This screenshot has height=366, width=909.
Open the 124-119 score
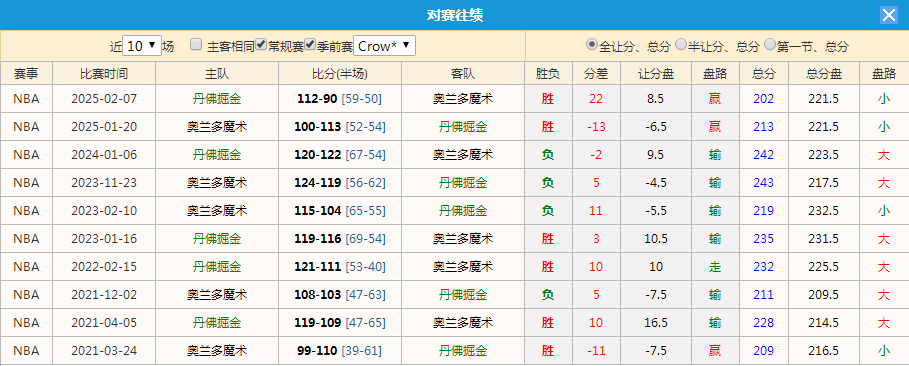pyautogui.click(x=318, y=183)
